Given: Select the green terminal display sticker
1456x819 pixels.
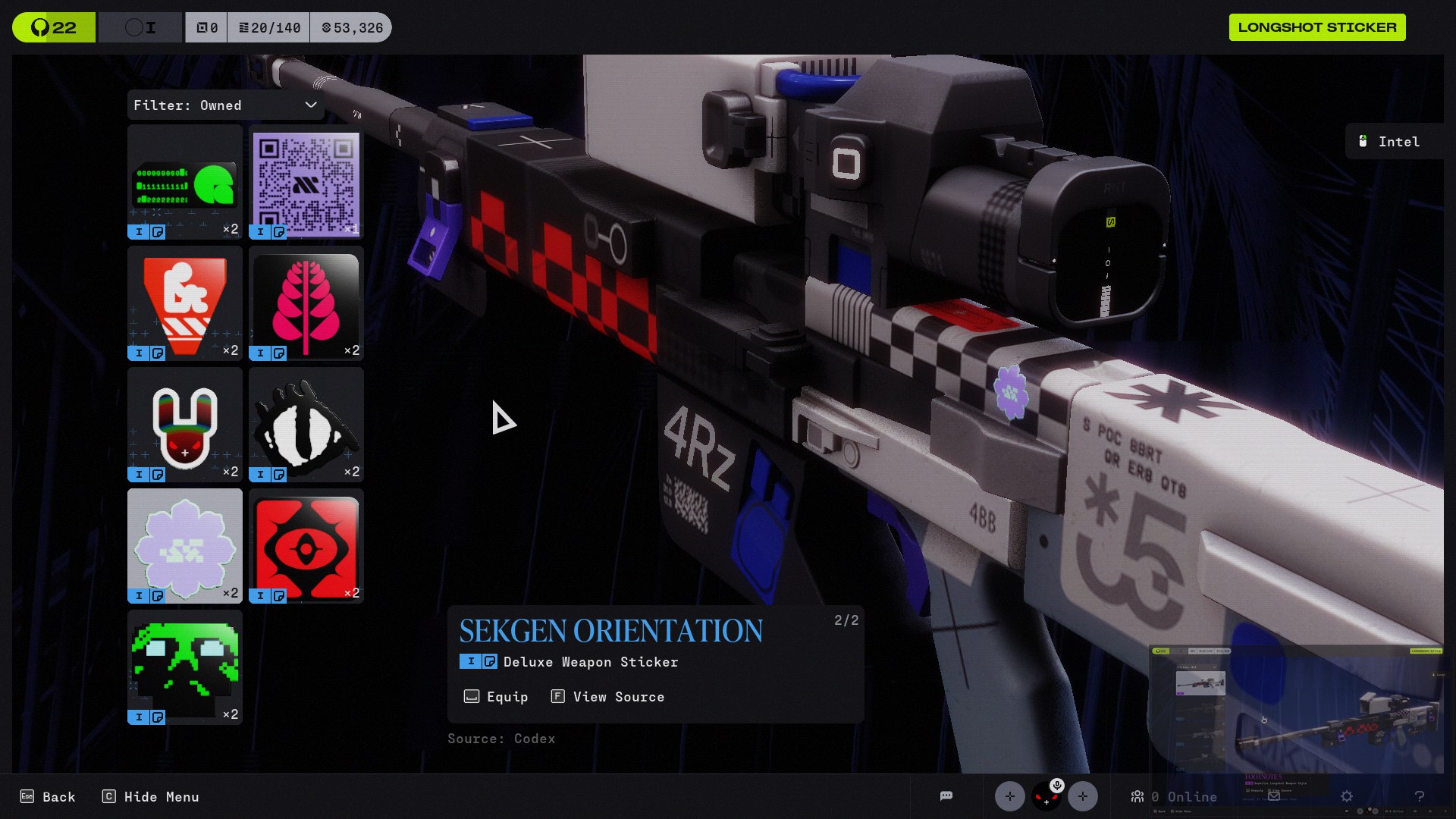Looking at the screenshot, I should pyautogui.click(x=185, y=182).
